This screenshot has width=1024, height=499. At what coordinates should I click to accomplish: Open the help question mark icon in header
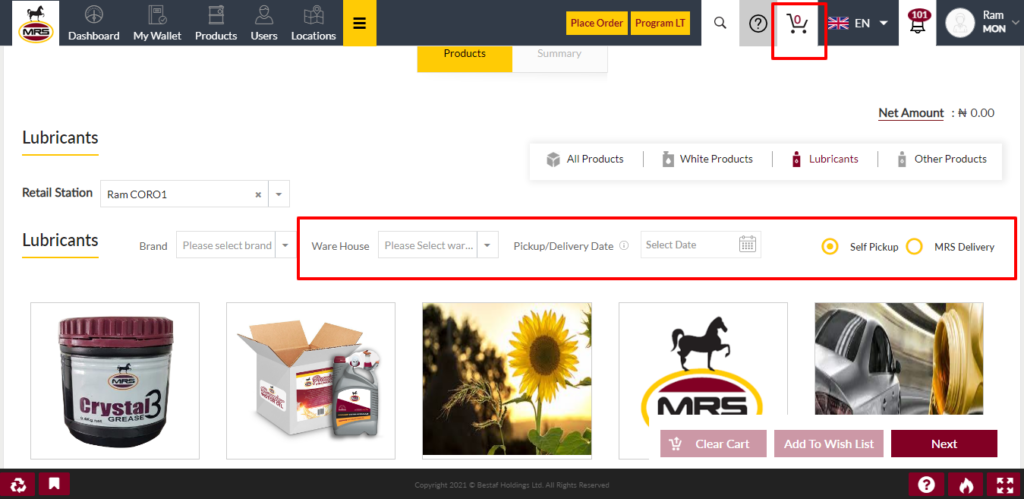(758, 24)
